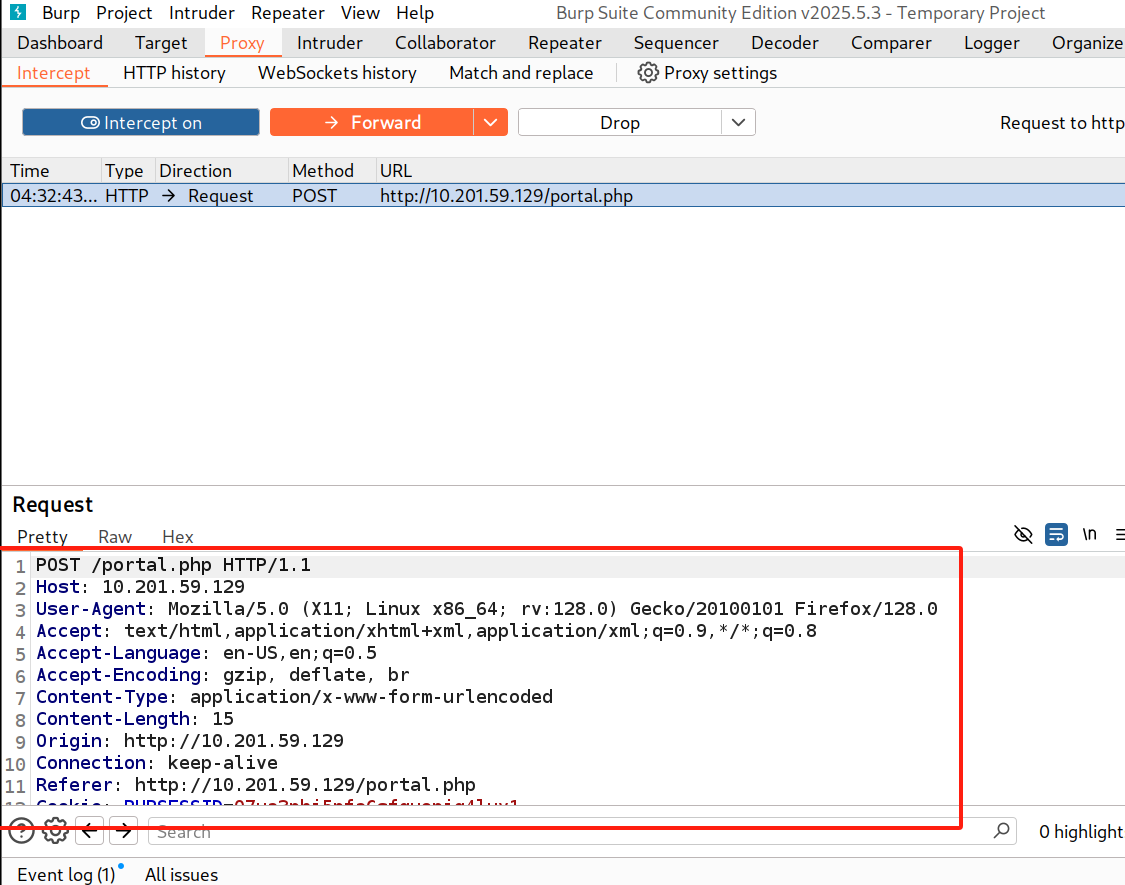Toggle hide non-printable characters eye icon
This screenshot has height=885, width=1125.
pyautogui.click(x=1023, y=534)
